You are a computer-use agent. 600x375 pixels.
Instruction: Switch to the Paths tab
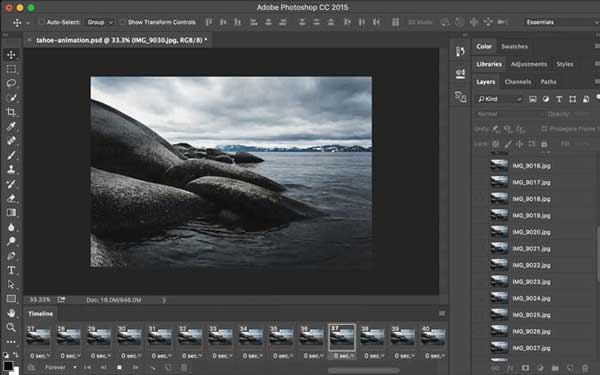[548, 82]
